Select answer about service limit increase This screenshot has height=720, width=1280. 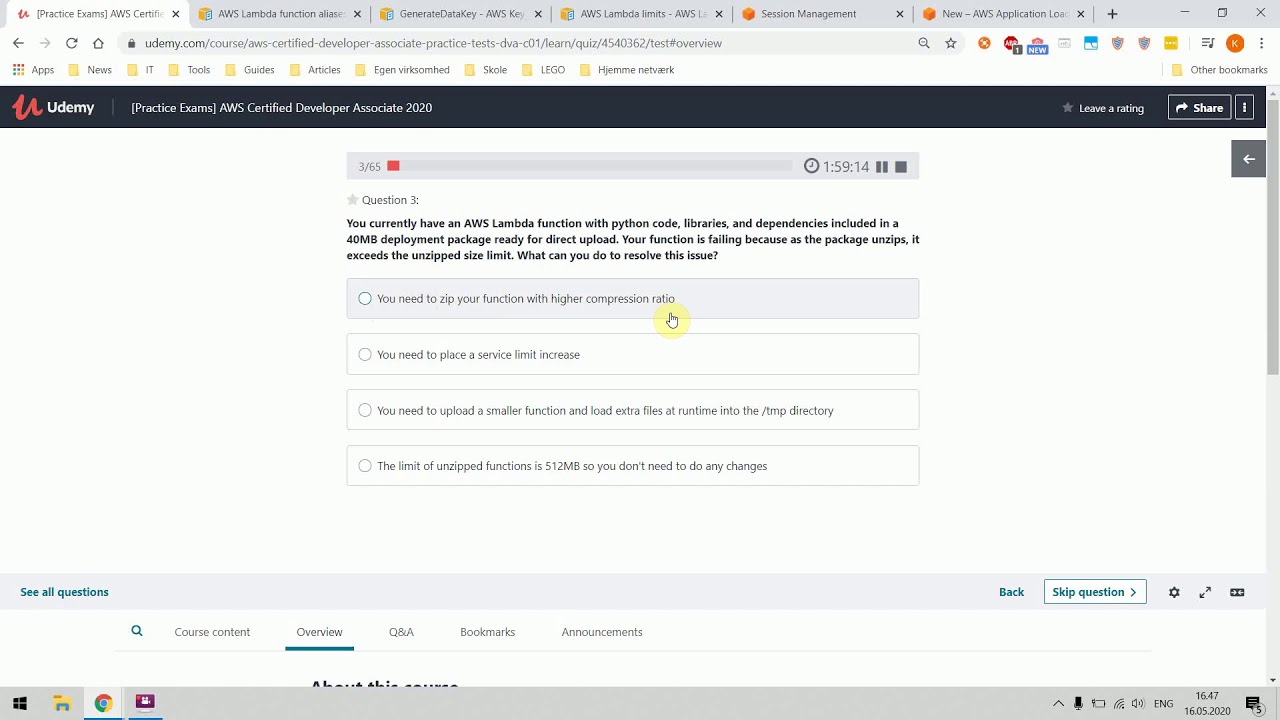tap(632, 354)
